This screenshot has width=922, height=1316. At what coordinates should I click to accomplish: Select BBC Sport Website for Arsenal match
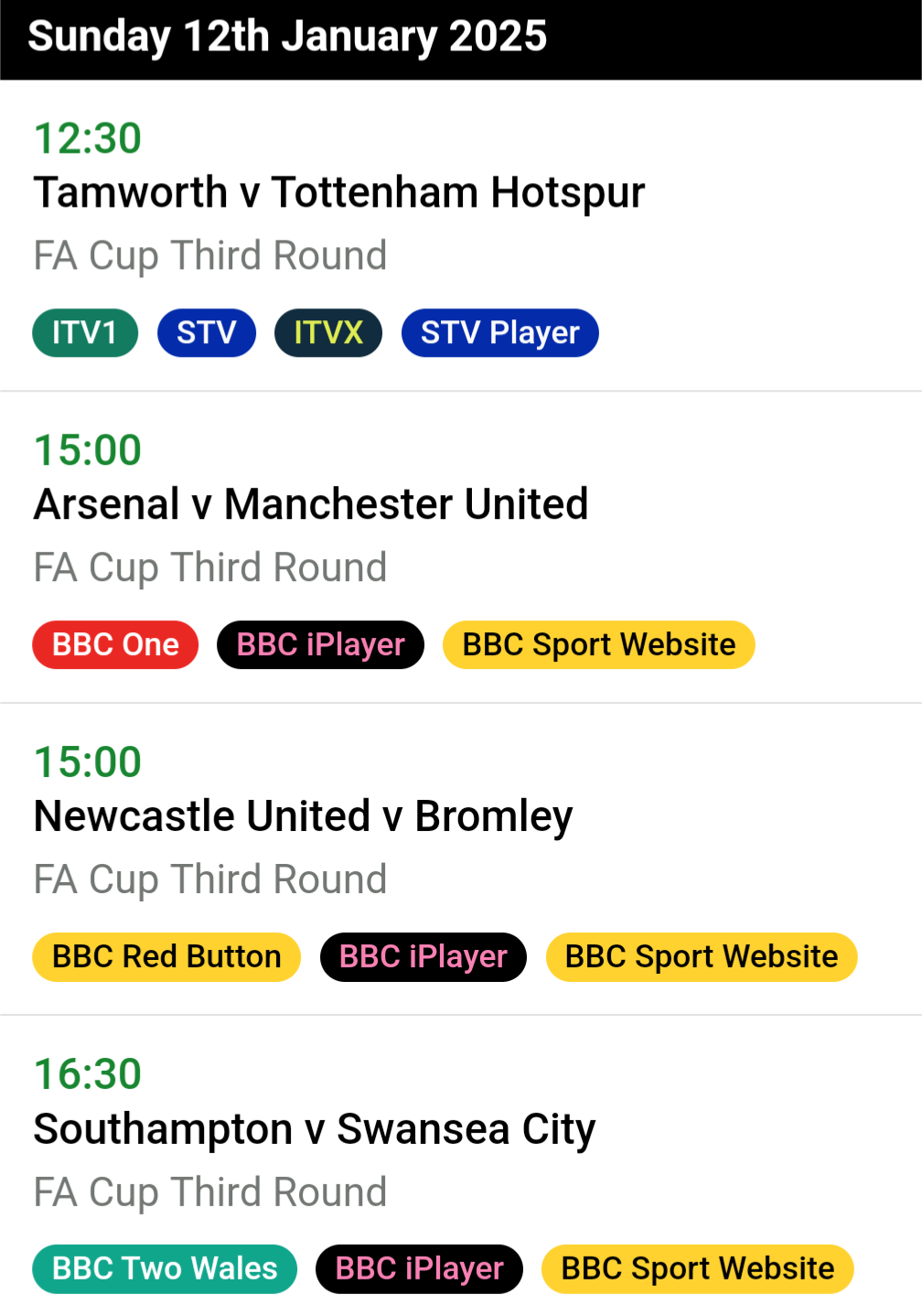(x=599, y=645)
